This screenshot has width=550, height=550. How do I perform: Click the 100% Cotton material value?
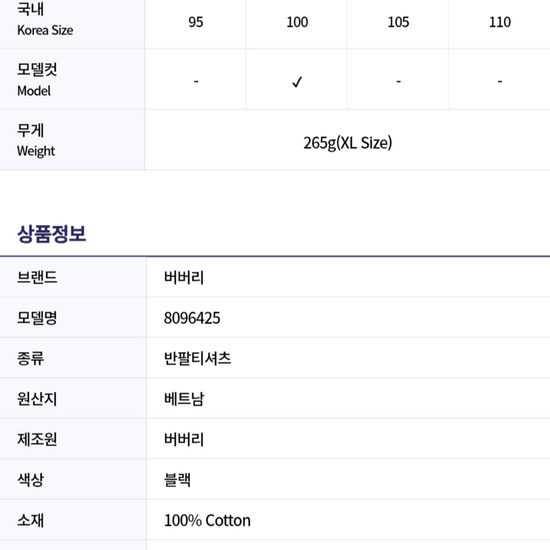click(207, 521)
